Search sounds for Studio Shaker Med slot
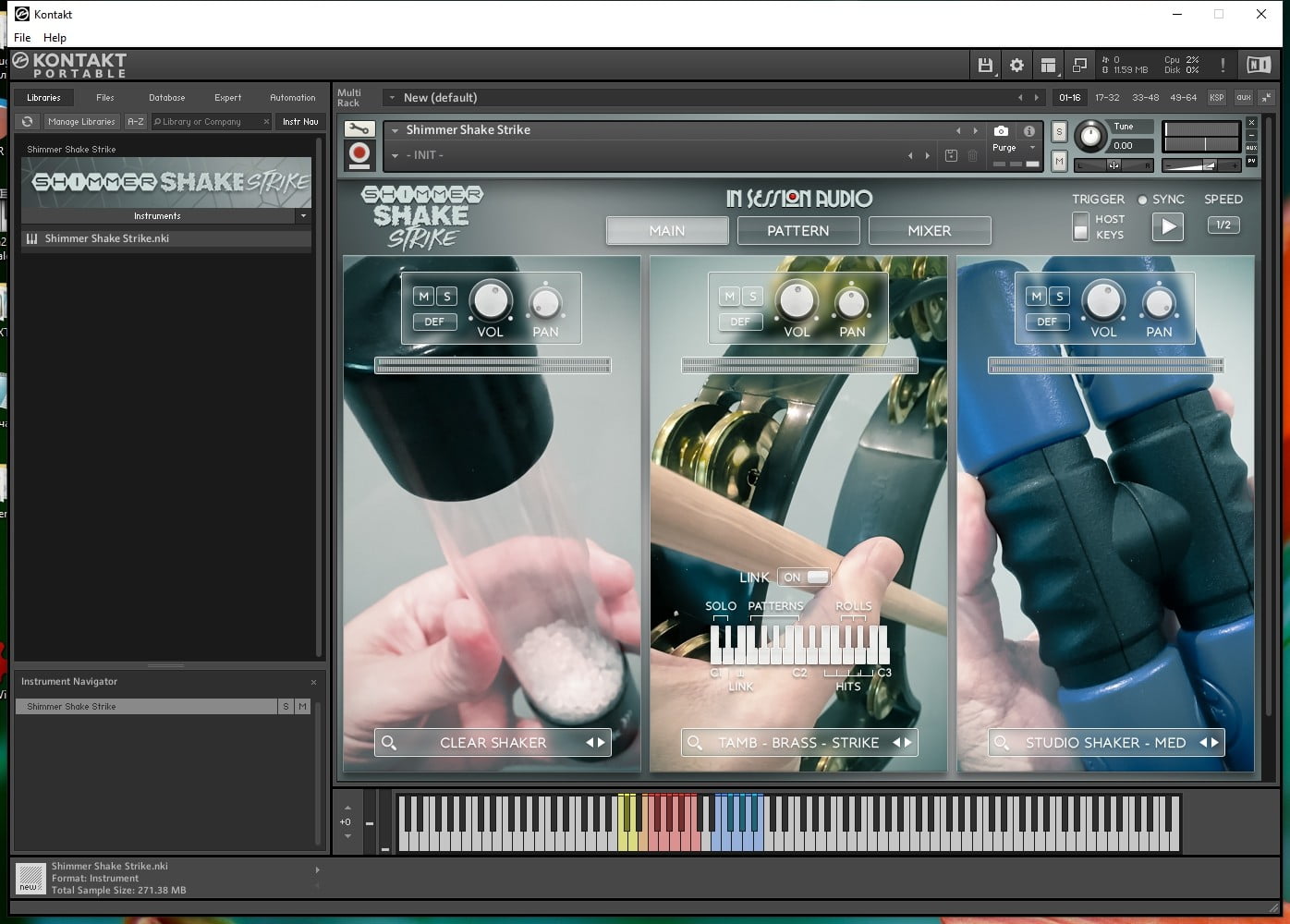 (x=1003, y=743)
